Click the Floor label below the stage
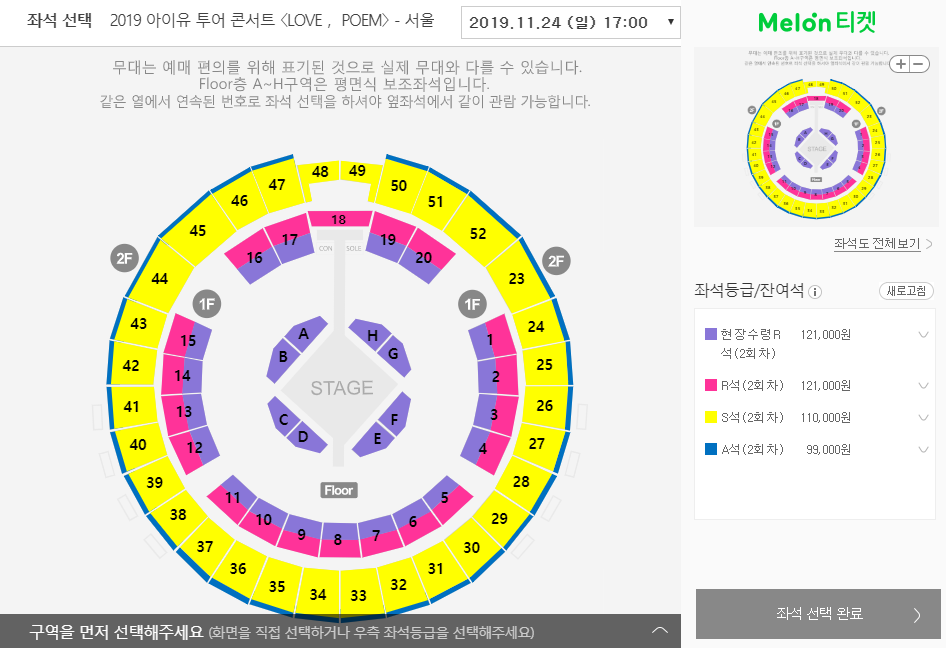This screenshot has width=946, height=648. click(339, 490)
